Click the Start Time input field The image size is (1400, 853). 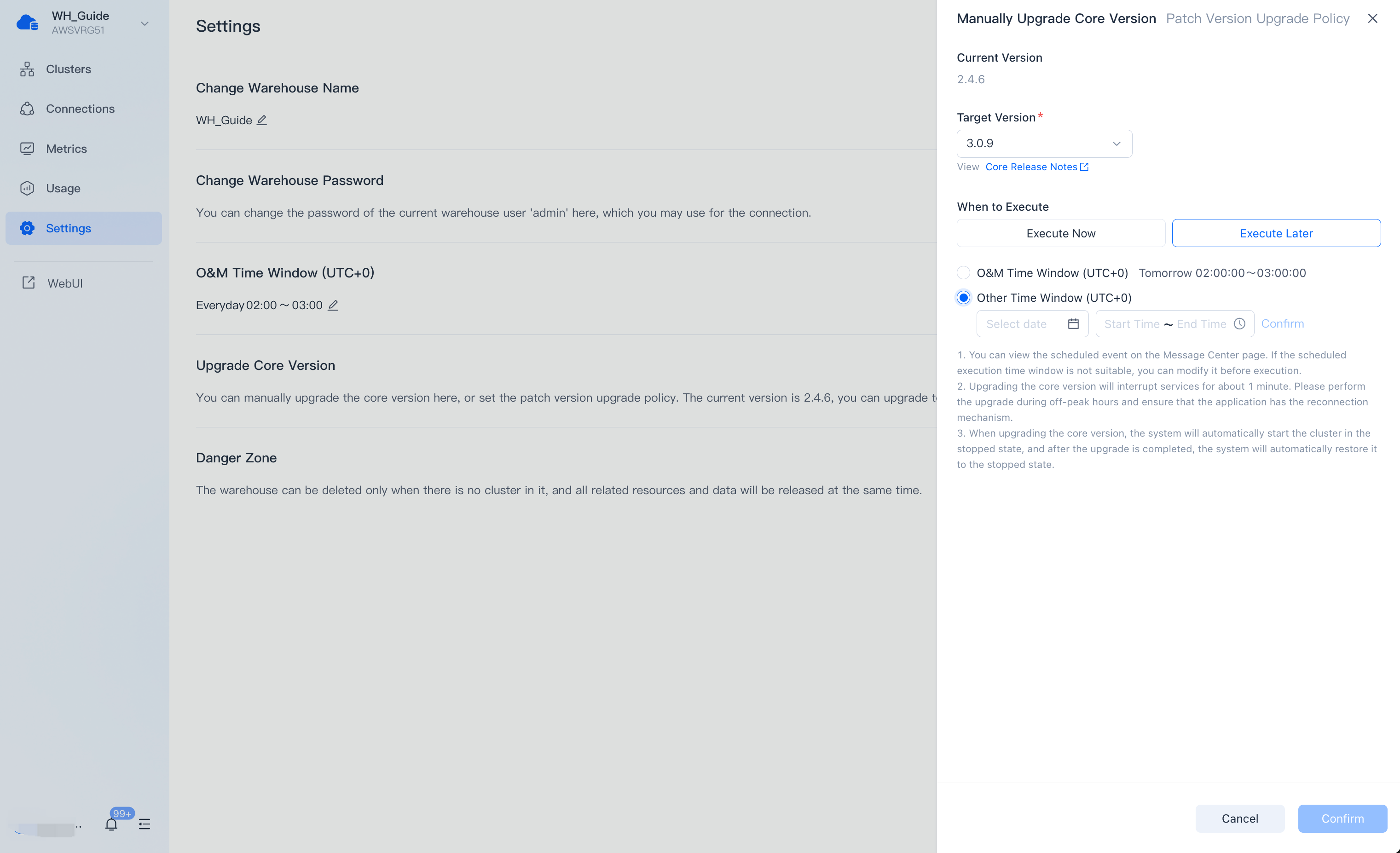pos(1131,324)
